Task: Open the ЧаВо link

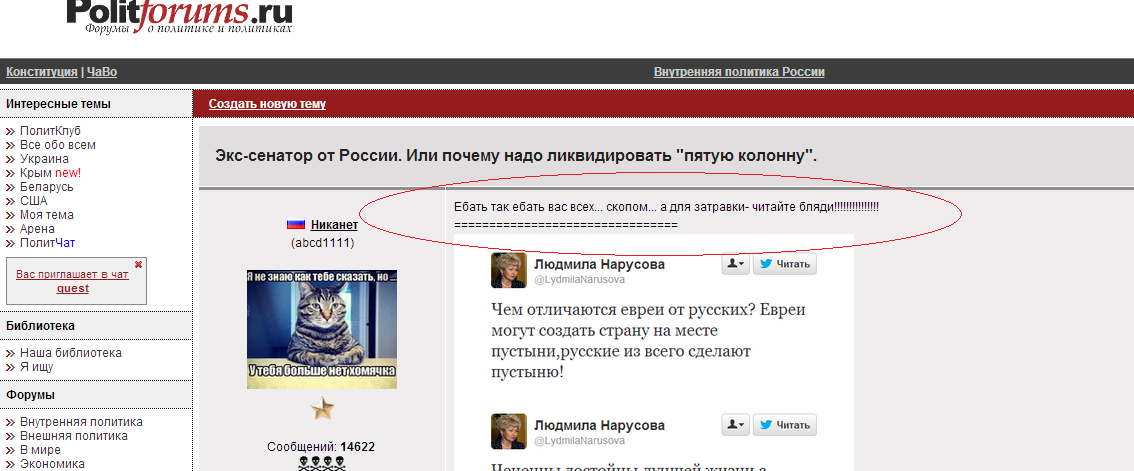Action: point(102,72)
